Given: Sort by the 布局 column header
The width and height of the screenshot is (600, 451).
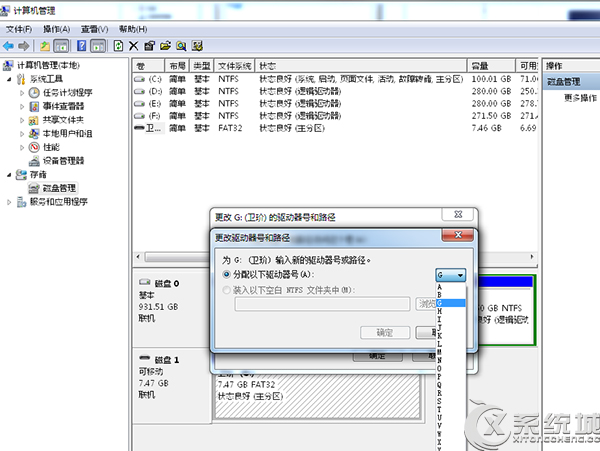Looking at the screenshot, I should [177, 66].
